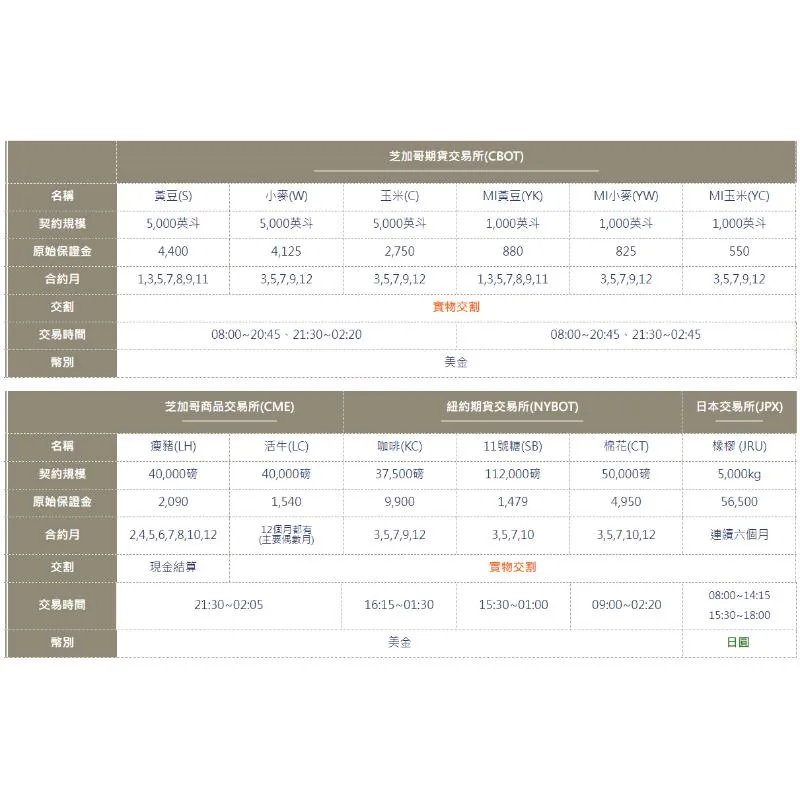This screenshot has width=800, height=800.
Task: Click the 紐約期貨交易所(NYBOT) header
Action: (512, 407)
